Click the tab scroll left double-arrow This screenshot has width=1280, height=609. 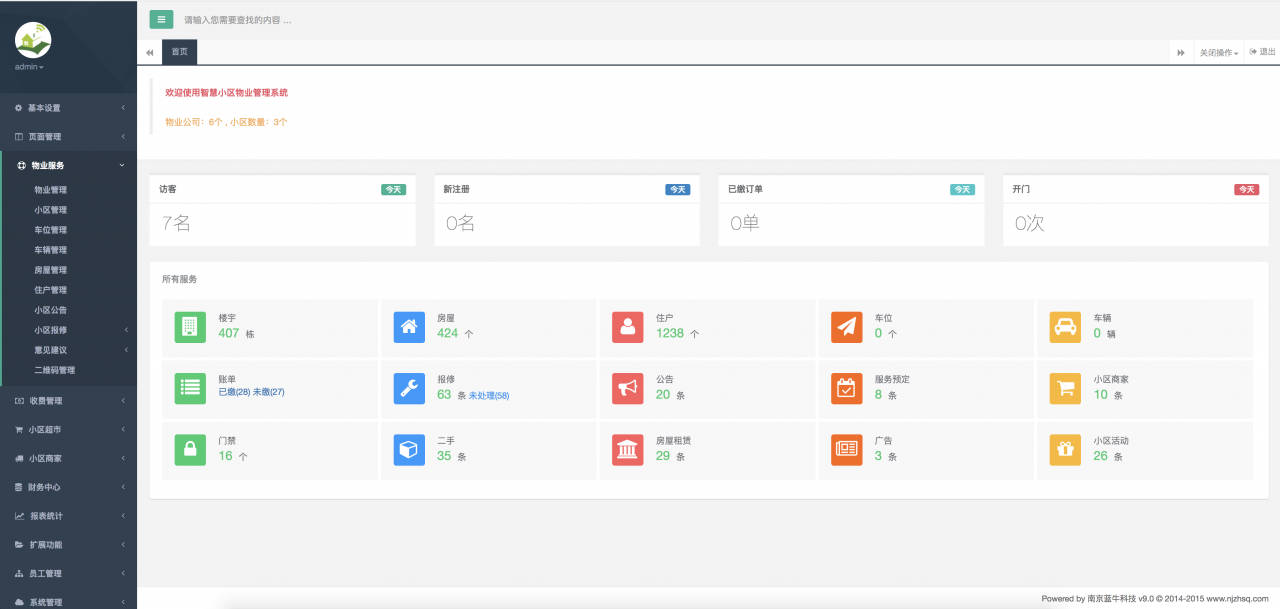pos(150,52)
